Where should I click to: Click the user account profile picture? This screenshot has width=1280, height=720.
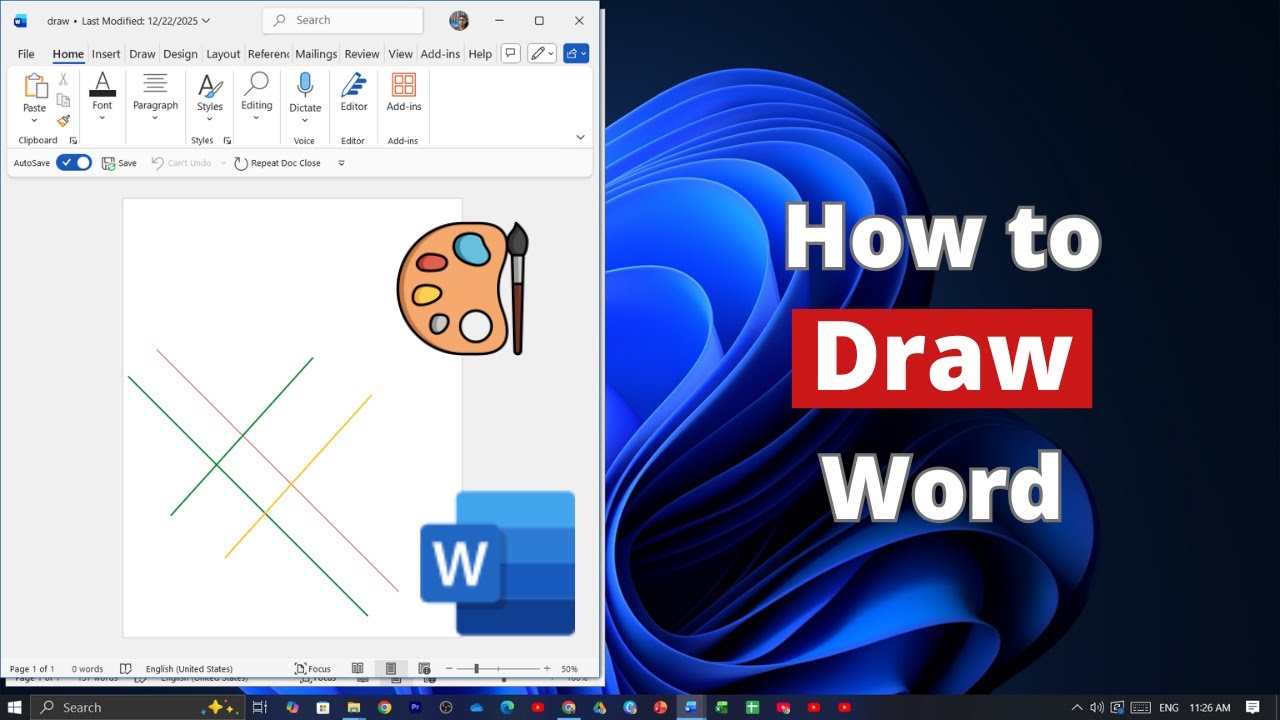click(459, 20)
